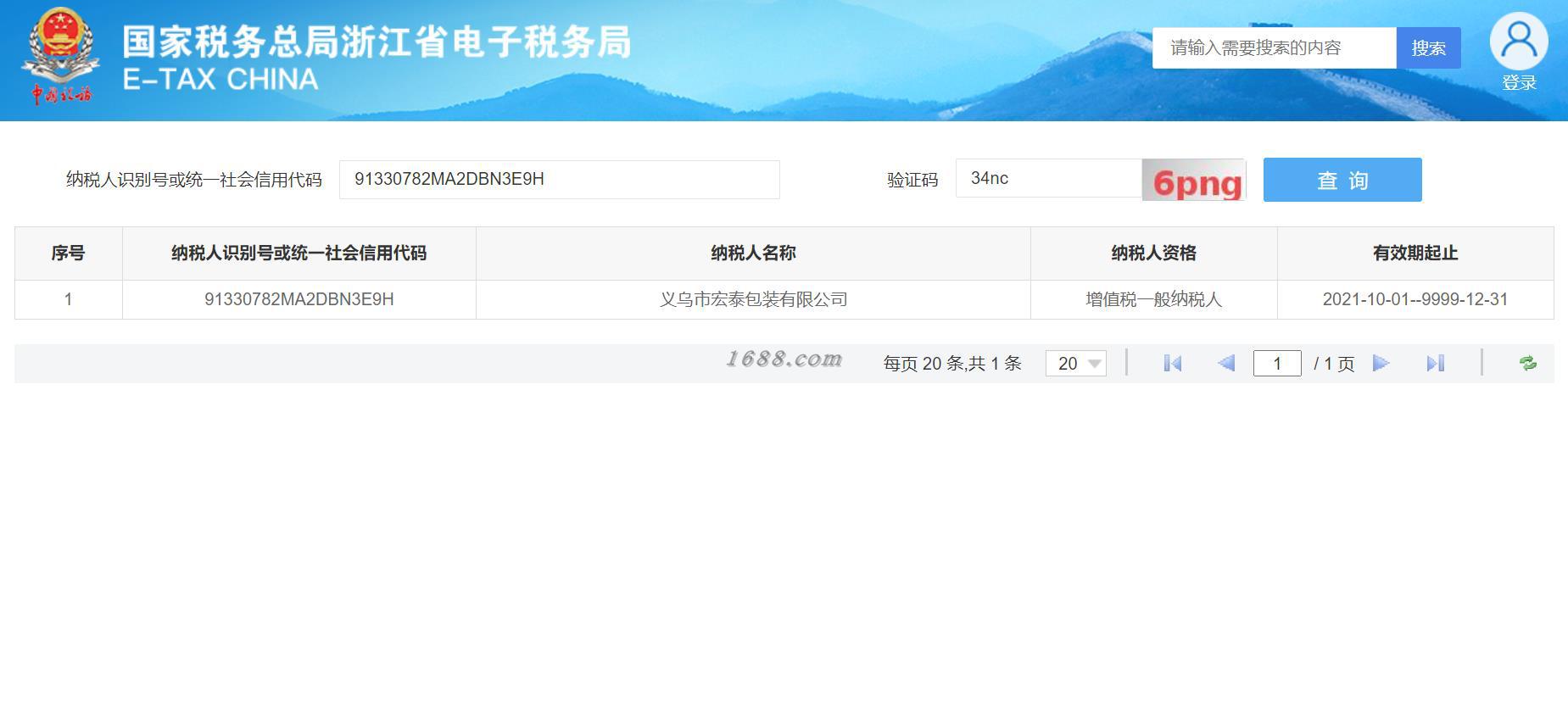Focus the site search input field
The height and width of the screenshot is (713, 1568).
(x=1275, y=47)
